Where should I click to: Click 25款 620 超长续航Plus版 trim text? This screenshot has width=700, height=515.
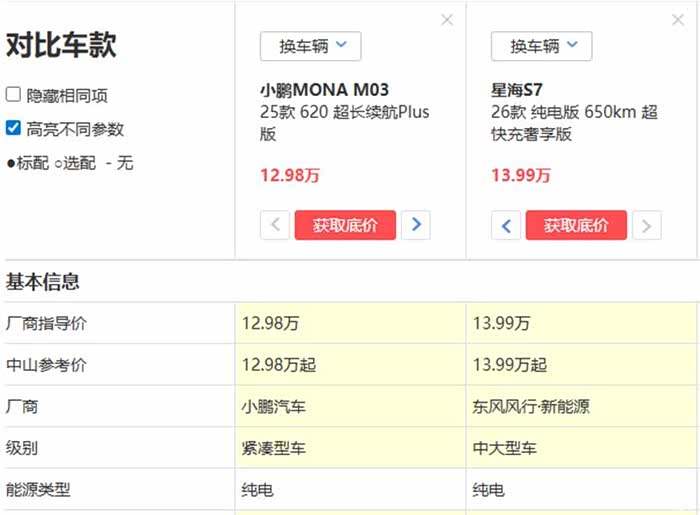(x=344, y=123)
